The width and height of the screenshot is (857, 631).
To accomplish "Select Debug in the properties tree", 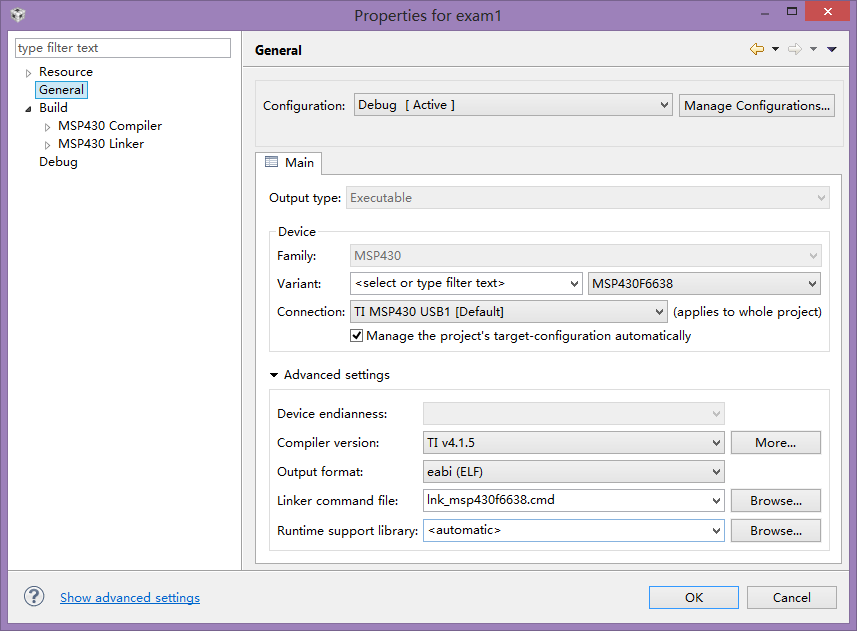I will click(58, 162).
